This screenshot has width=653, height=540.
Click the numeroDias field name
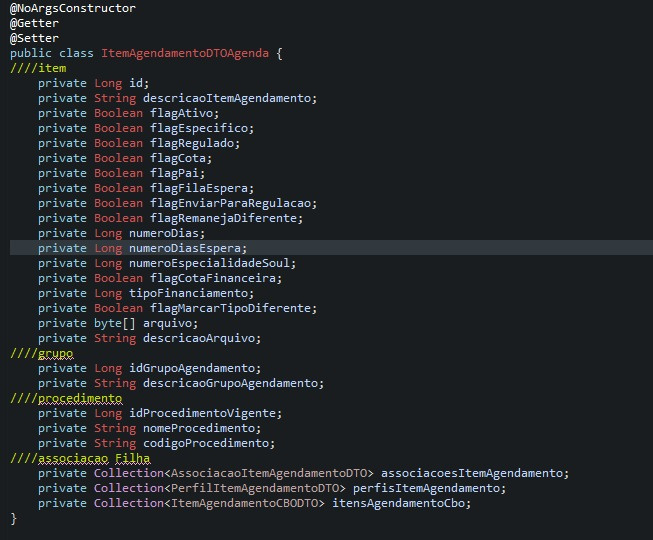[x=164, y=233]
